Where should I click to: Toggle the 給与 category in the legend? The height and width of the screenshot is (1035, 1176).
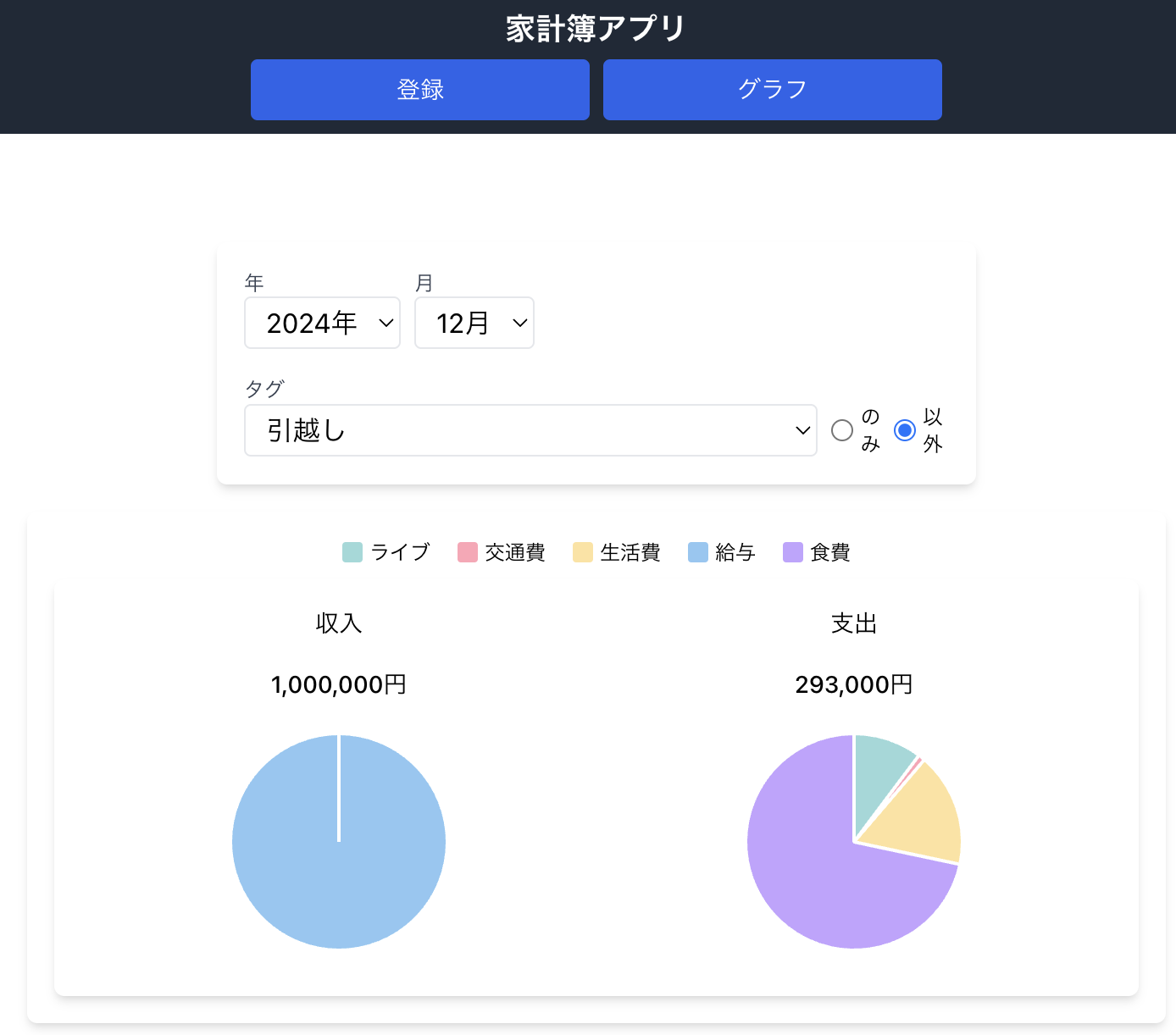pos(721,551)
